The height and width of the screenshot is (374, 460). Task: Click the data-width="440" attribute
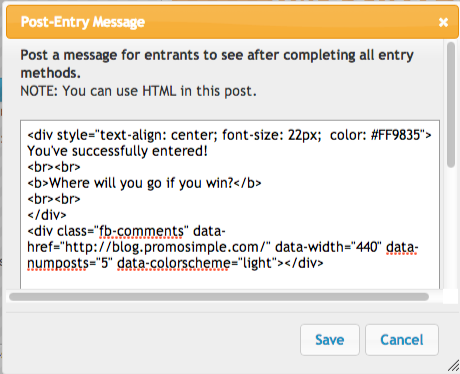[x=330, y=247]
